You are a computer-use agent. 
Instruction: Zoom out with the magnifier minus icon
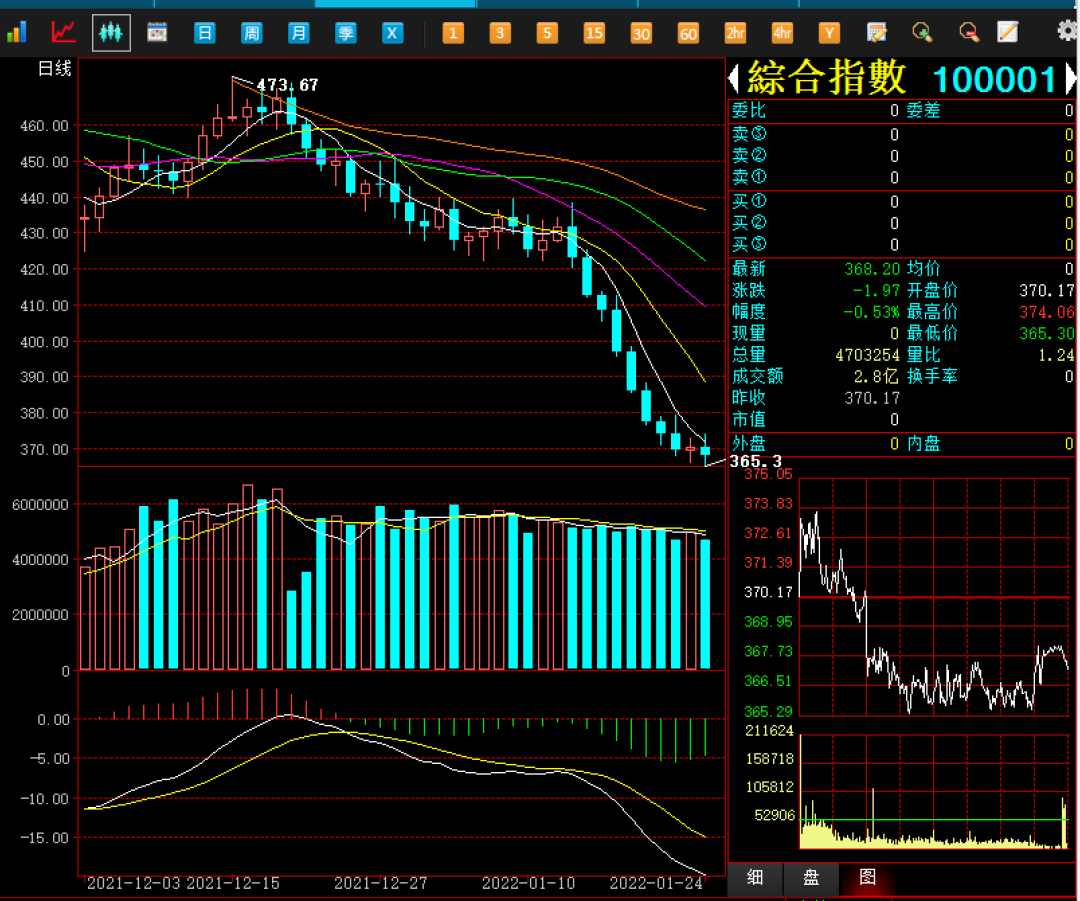point(969,32)
